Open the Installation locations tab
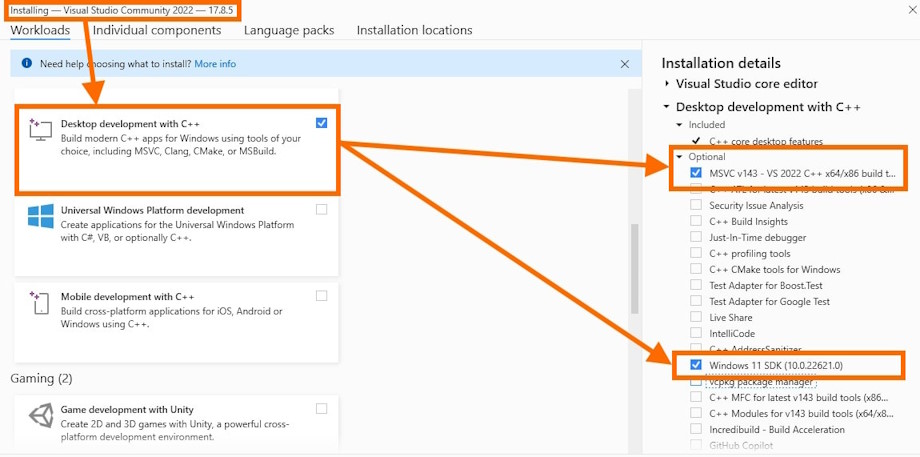Viewport: 920px width, 457px height. click(x=414, y=30)
